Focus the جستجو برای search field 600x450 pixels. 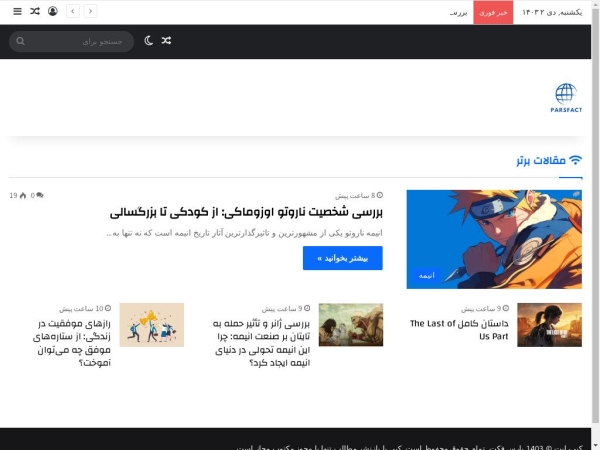pyautogui.click(x=72, y=41)
